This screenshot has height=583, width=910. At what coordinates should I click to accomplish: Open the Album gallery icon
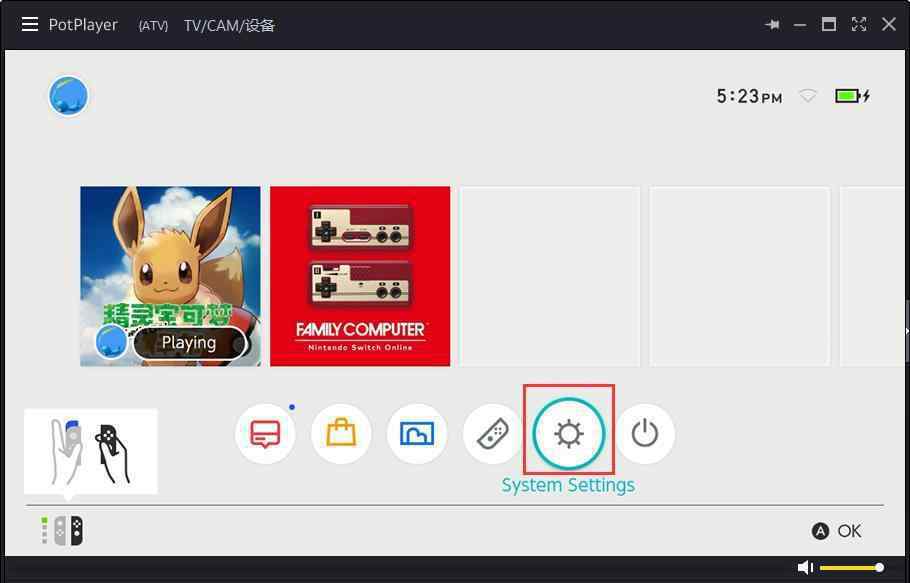tap(417, 434)
